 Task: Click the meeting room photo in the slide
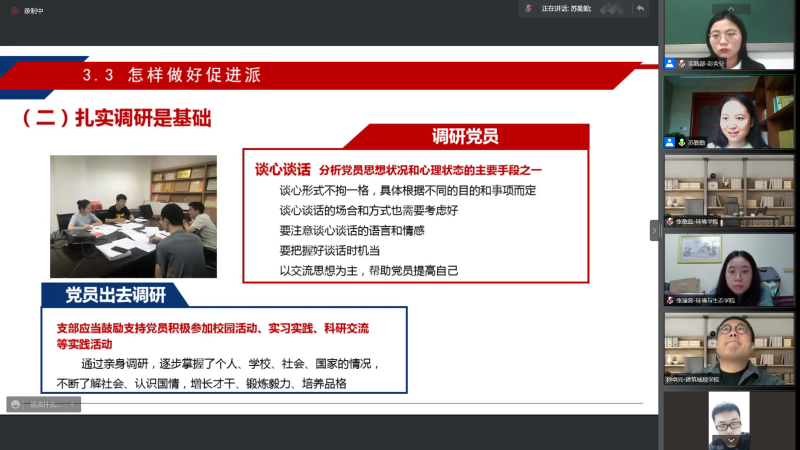click(x=133, y=216)
